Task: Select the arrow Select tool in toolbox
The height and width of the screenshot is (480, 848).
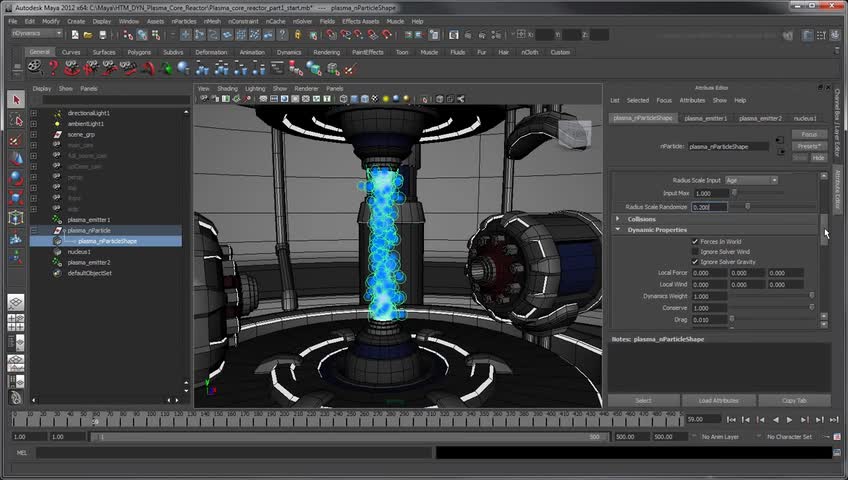Action: click(x=16, y=100)
